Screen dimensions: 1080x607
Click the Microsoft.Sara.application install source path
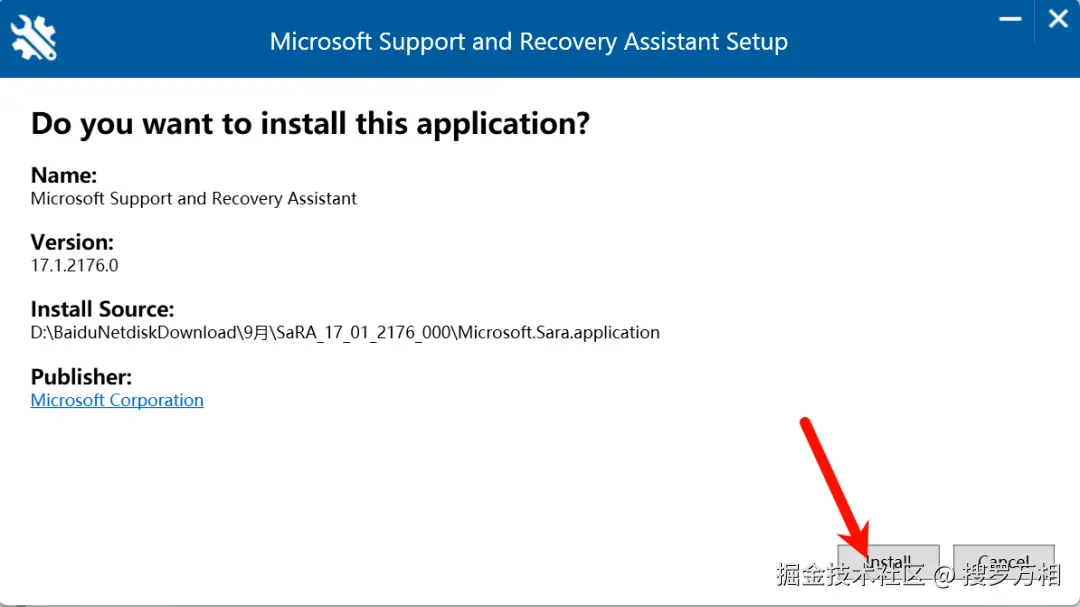[x=345, y=333]
